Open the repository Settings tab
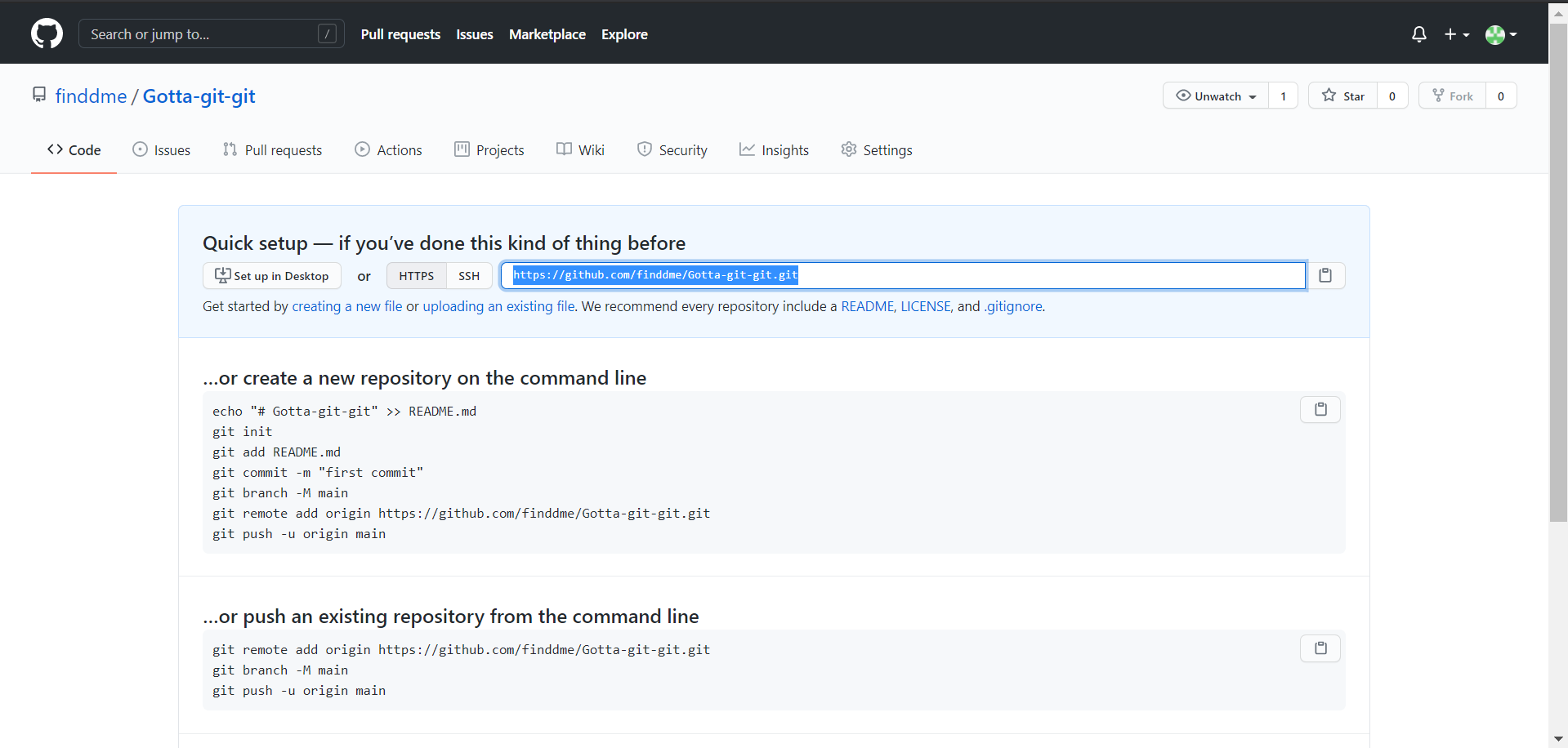The image size is (1568, 748). 877,149
